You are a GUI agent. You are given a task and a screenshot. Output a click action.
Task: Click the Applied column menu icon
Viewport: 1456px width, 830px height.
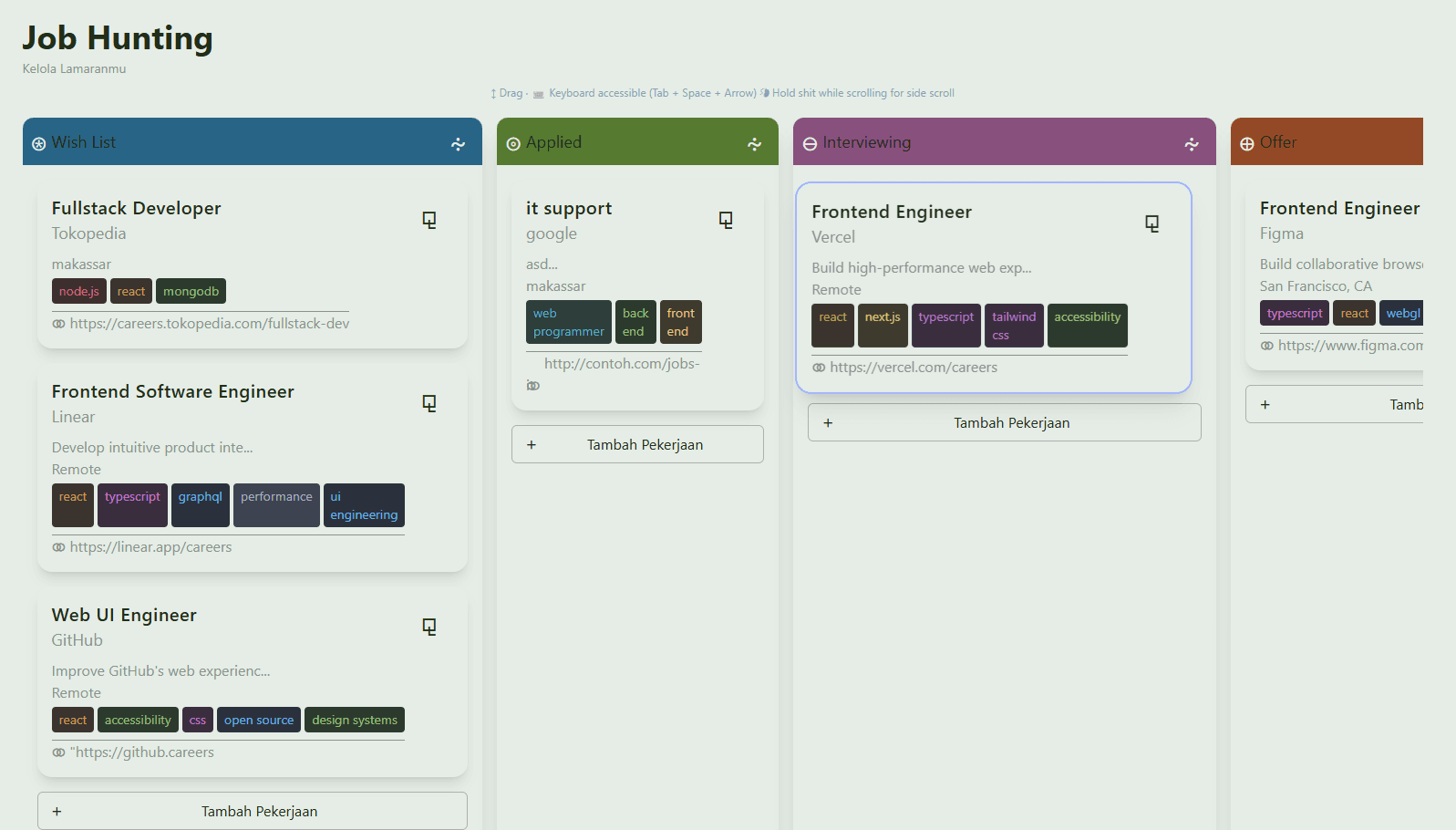tap(755, 144)
